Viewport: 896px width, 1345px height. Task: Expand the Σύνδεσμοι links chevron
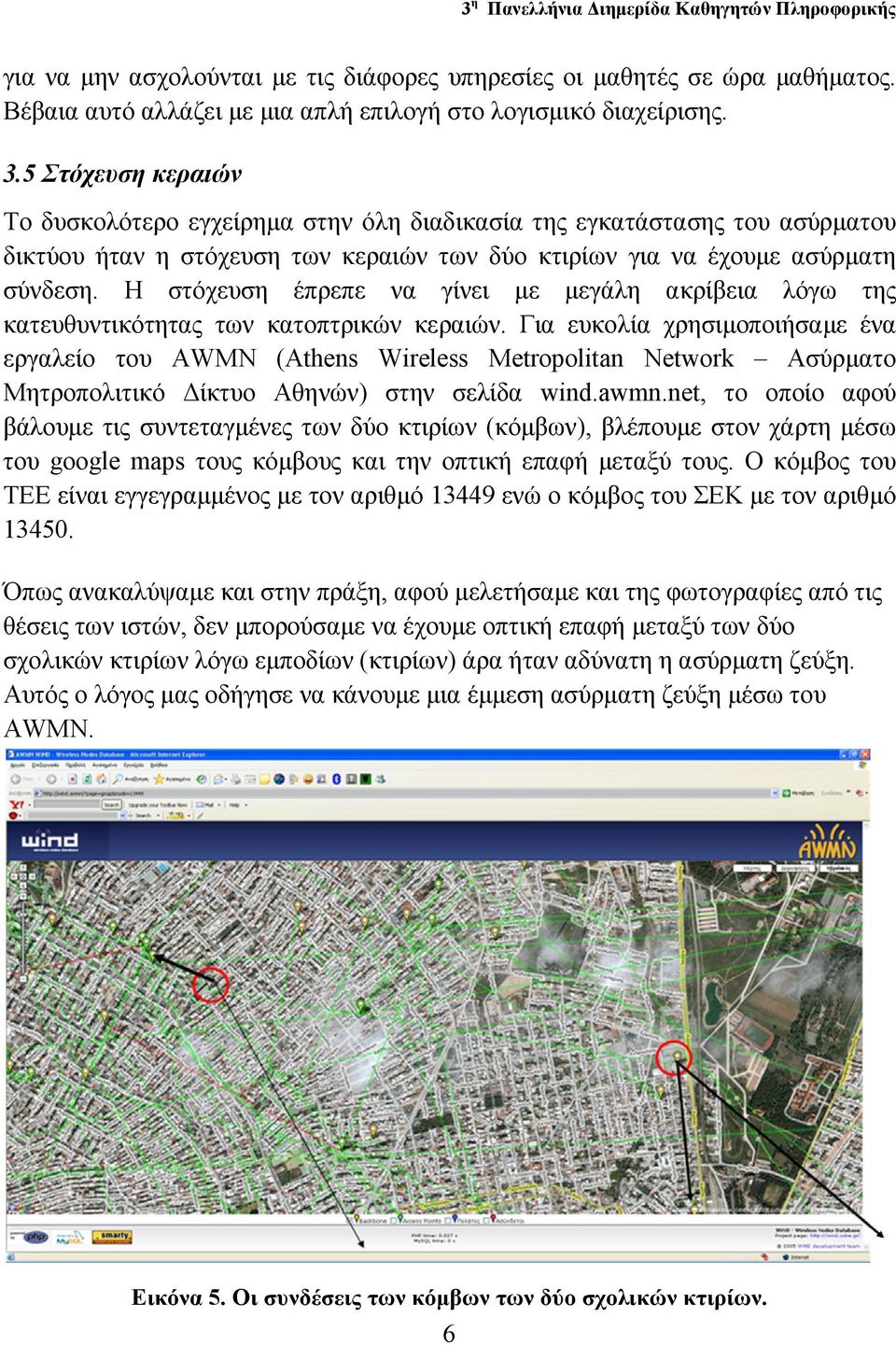[x=848, y=792]
